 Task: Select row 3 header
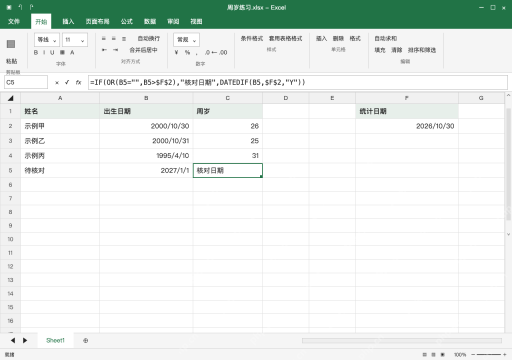(10, 141)
